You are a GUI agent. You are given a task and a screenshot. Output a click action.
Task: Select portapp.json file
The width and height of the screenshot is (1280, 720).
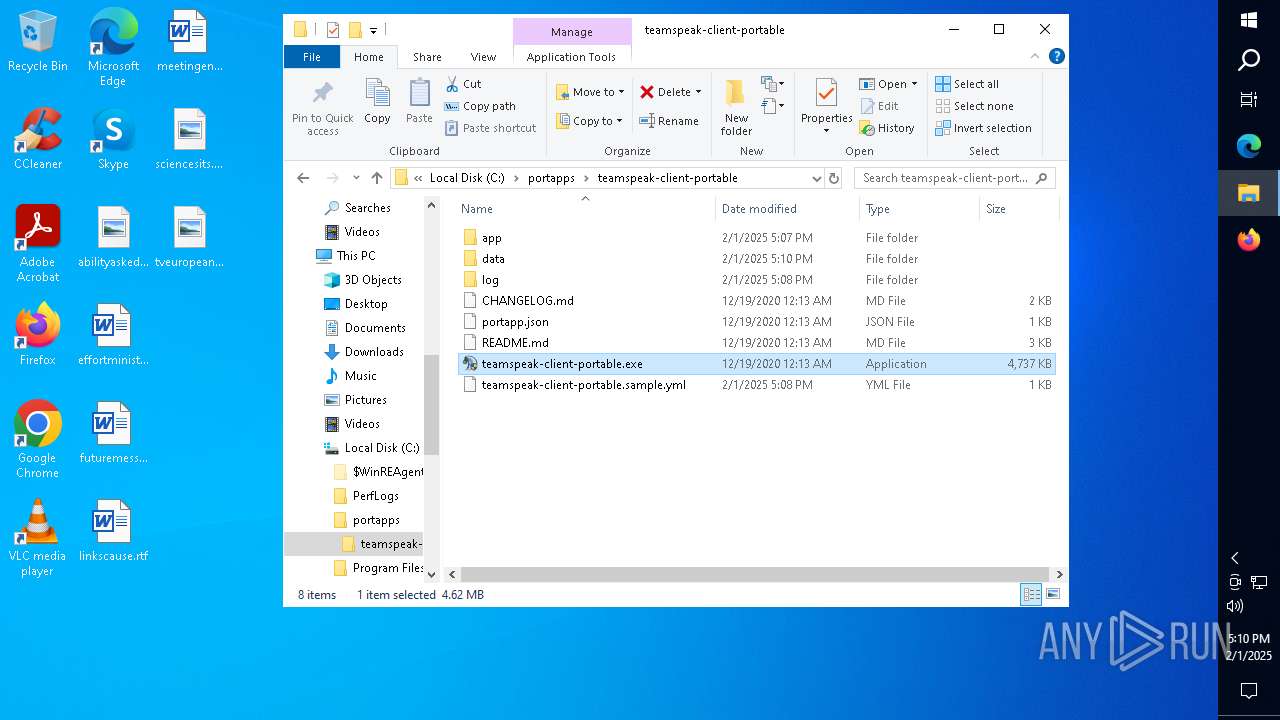click(x=756, y=322)
